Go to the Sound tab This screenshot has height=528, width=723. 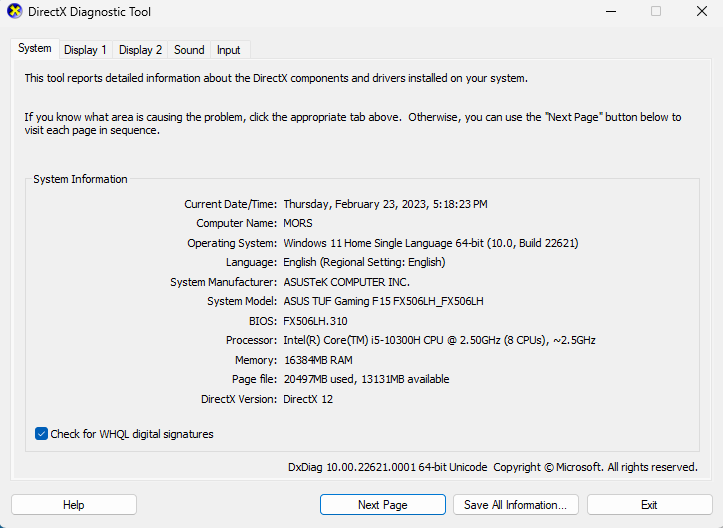coord(189,50)
